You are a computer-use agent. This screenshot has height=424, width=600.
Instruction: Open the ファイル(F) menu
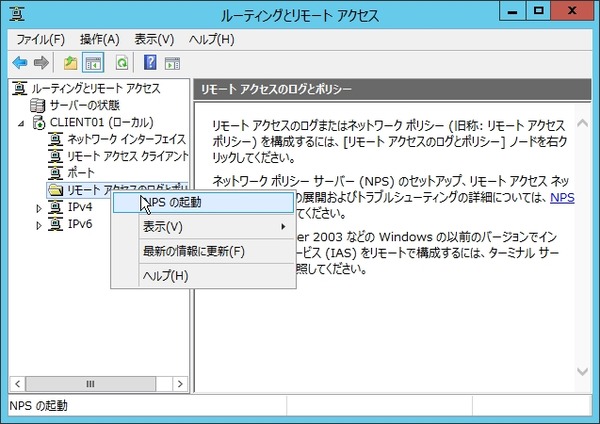click(41, 39)
